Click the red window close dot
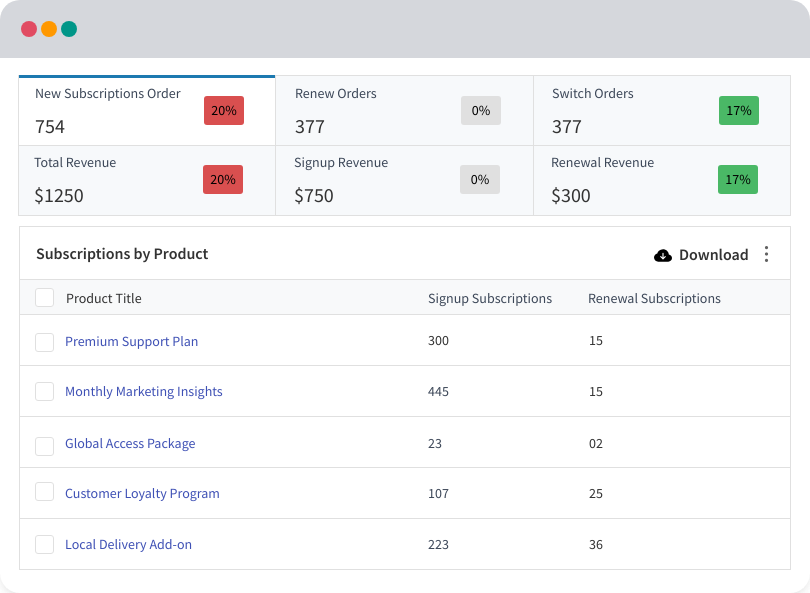The height and width of the screenshot is (593, 810). (x=29, y=29)
